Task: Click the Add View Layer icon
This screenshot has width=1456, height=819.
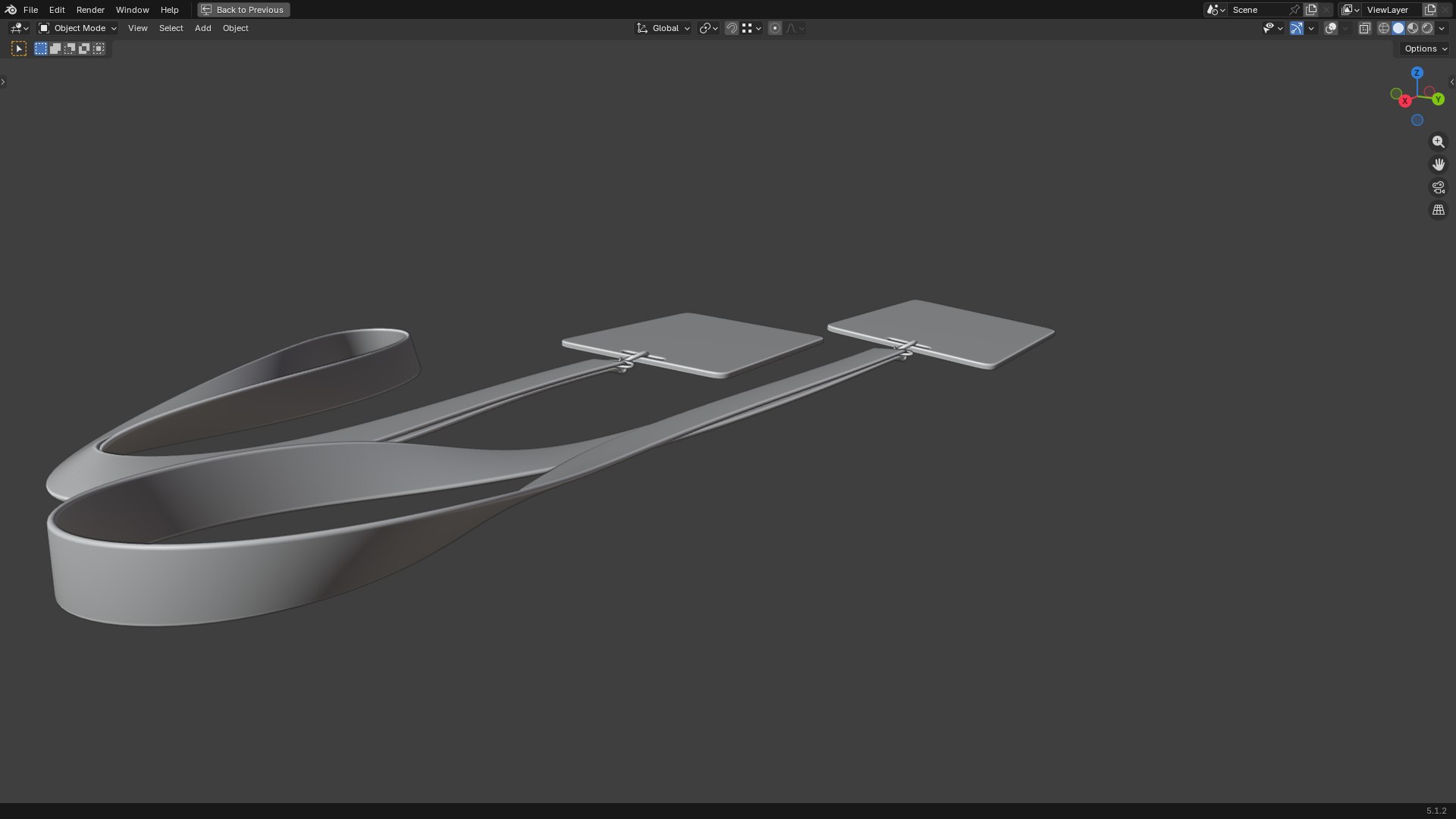Action: point(1430,10)
